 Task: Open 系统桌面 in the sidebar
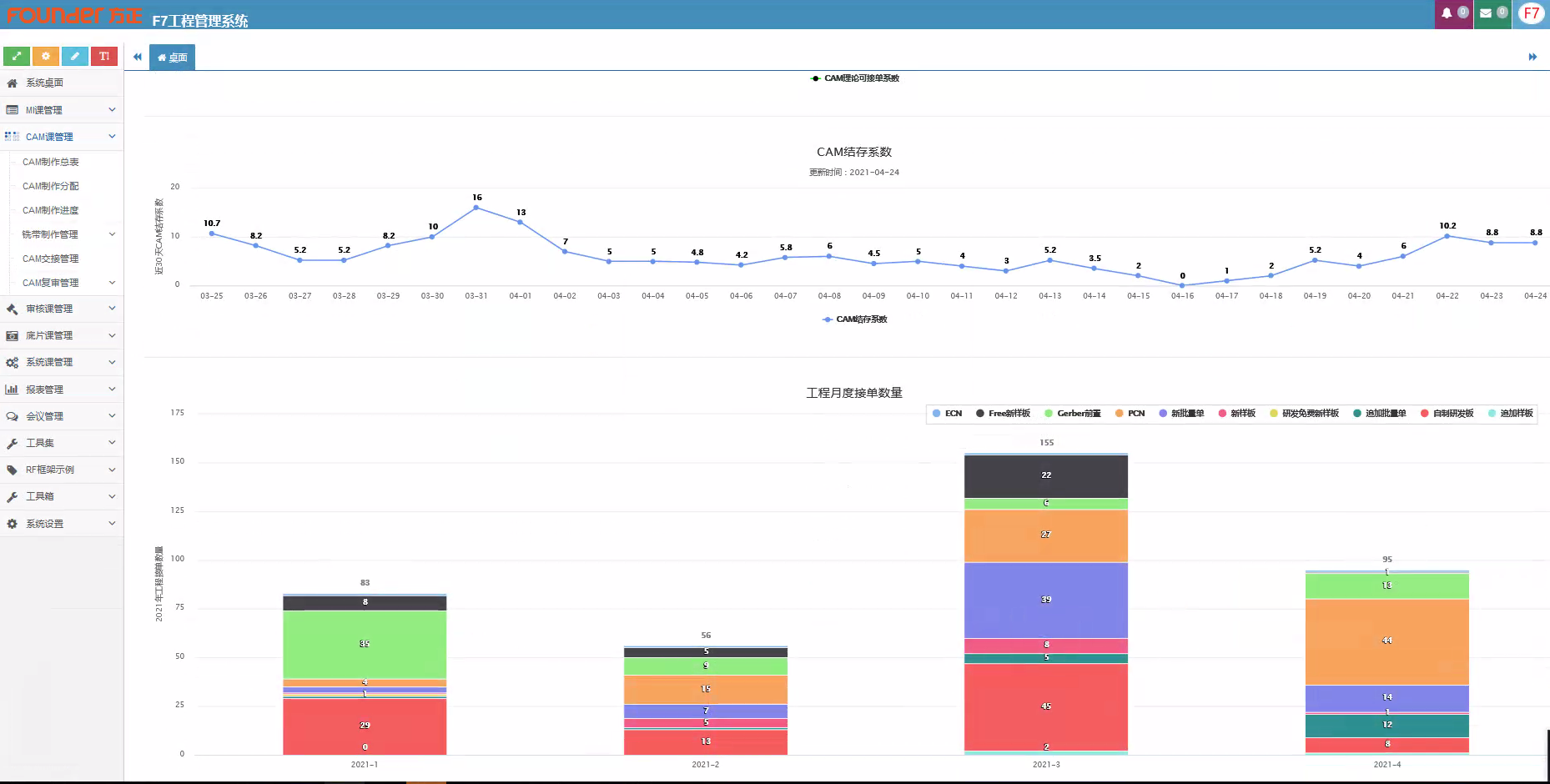pyautogui.click(x=45, y=83)
